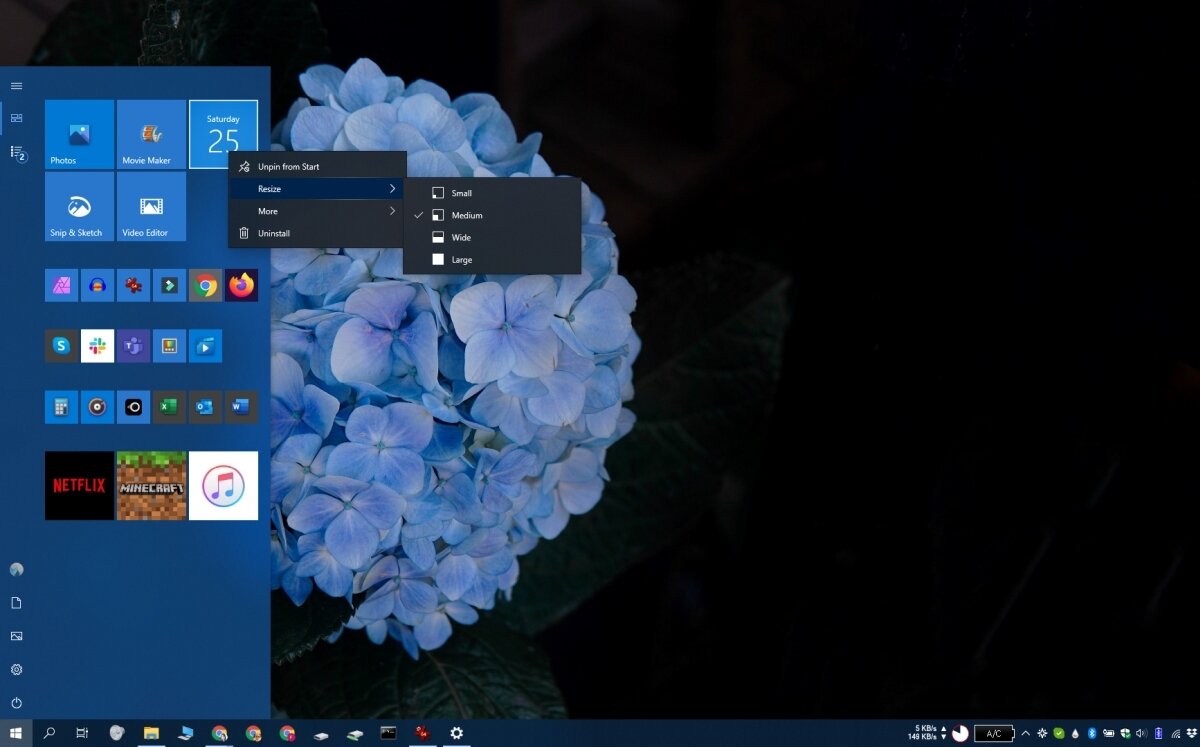The width and height of the screenshot is (1200, 747).
Task: Launch the Minecraft tile
Action: click(x=151, y=486)
